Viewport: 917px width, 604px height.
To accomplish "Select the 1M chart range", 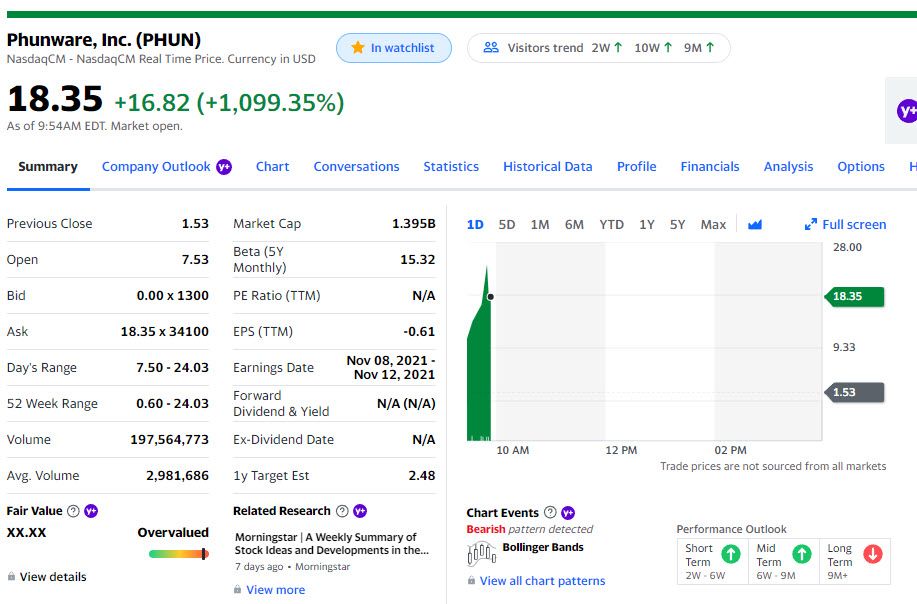I will point(540,225).
